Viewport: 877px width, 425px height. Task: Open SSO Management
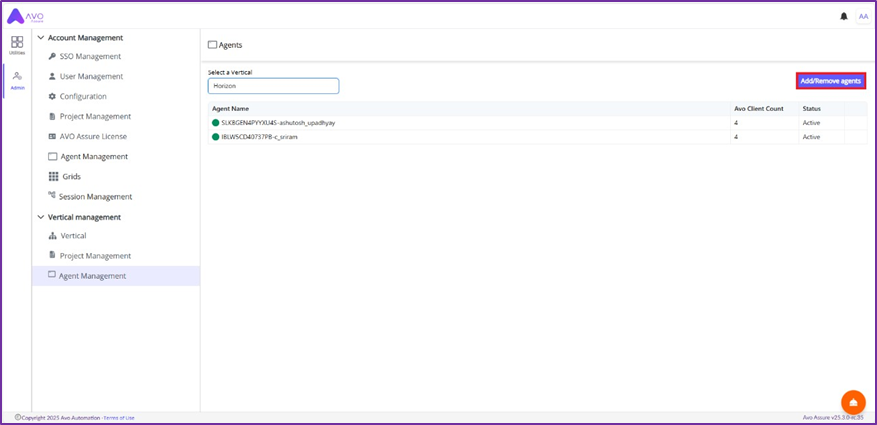(89, 57)
